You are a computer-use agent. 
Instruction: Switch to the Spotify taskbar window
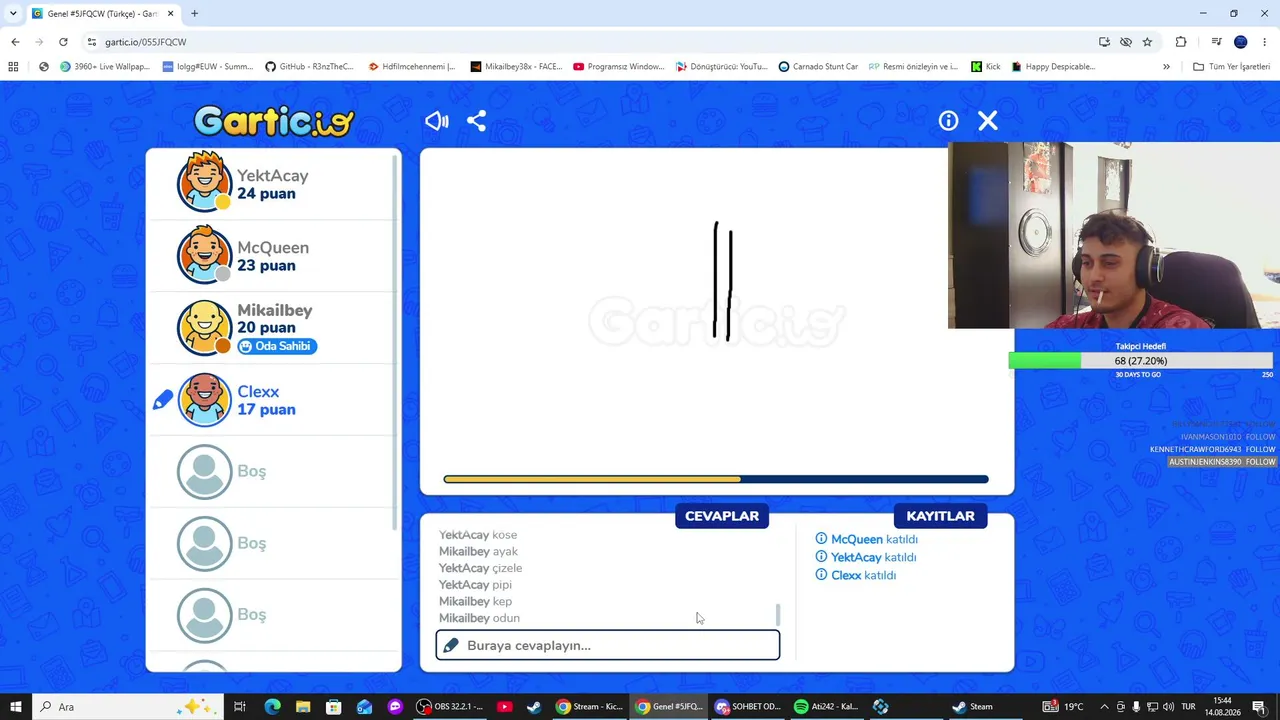tap(827, 707)
